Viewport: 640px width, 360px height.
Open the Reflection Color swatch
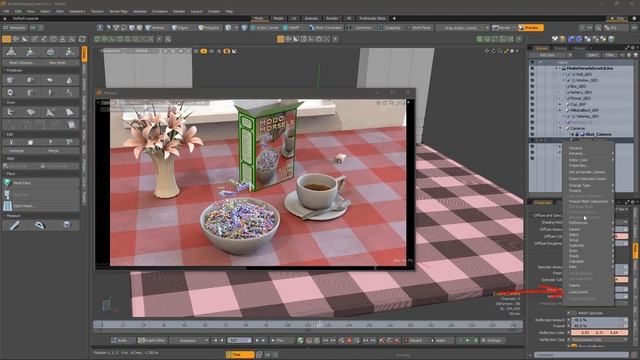599,333
